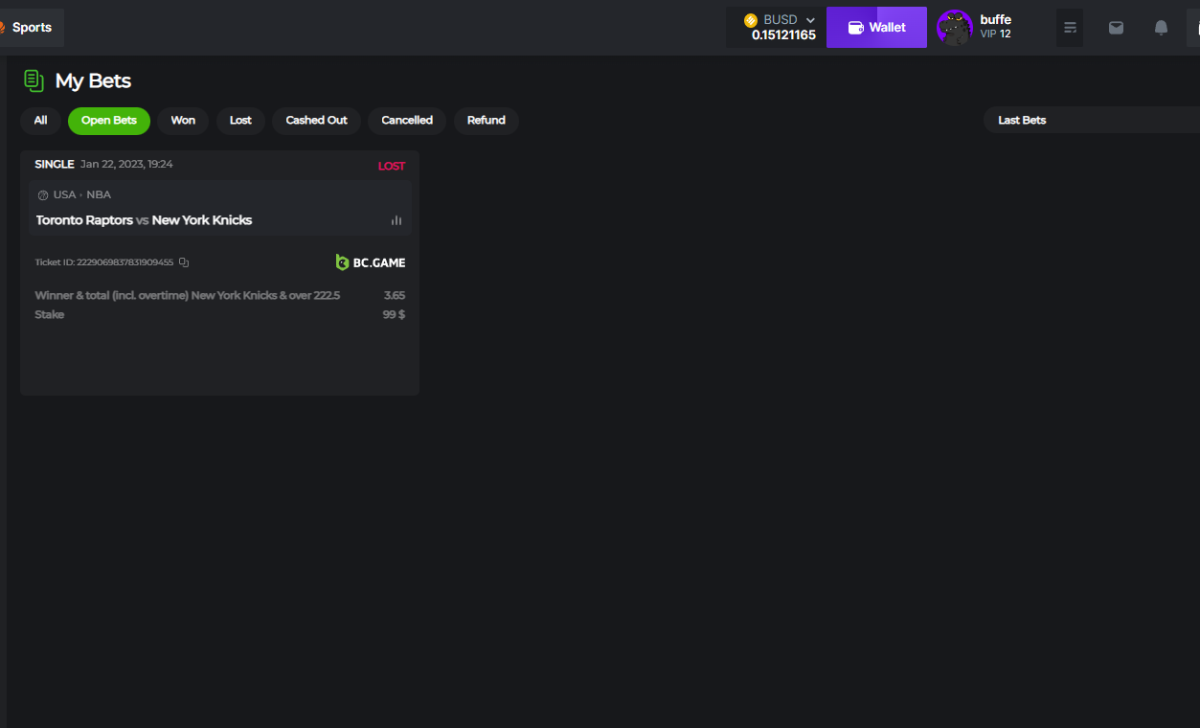Click the basketball icon beside USA NBA
Image resolution: width=1200 pixels, height=728 pixels.
43,195
